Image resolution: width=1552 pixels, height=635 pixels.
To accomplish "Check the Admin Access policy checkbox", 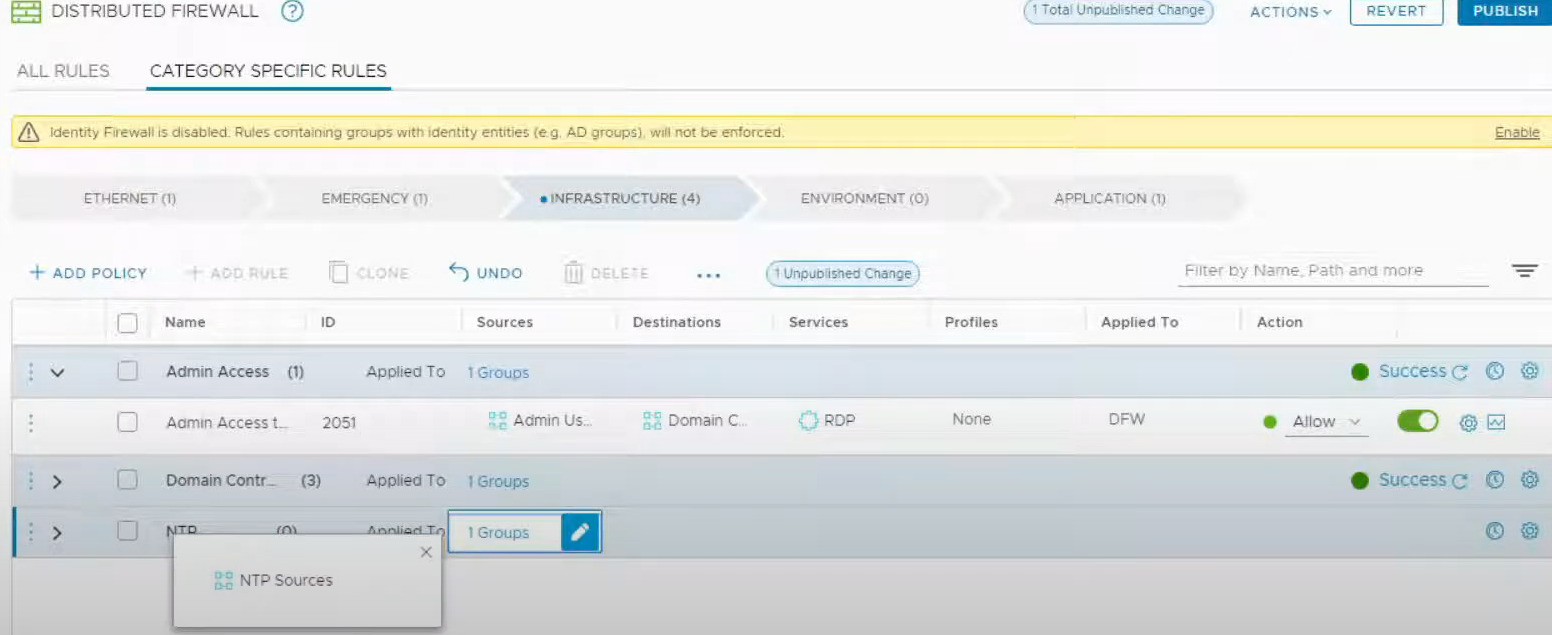I will [x=127, y=371].
